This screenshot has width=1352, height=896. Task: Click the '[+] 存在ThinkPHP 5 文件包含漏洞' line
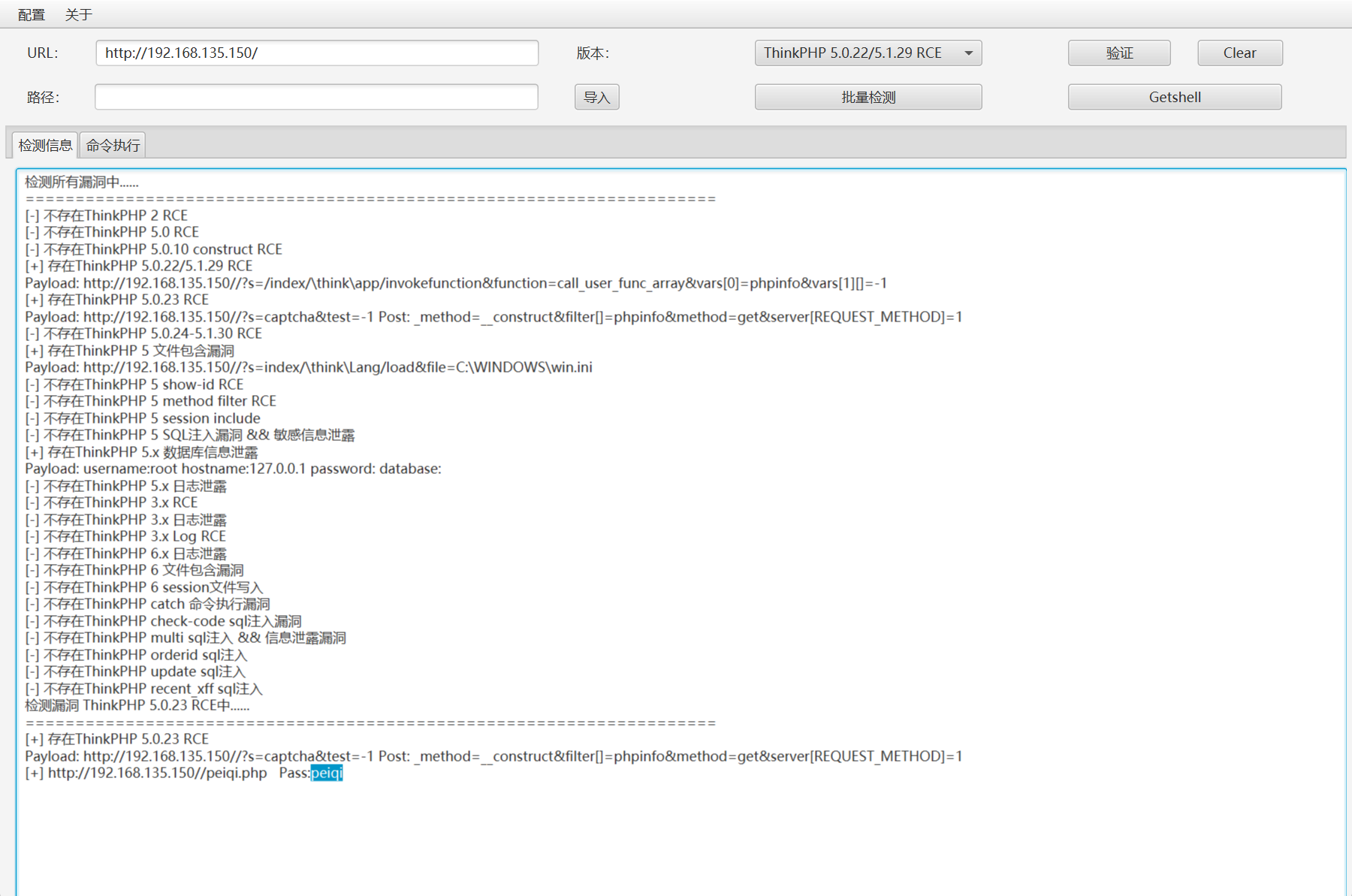[x=130, y=351]
